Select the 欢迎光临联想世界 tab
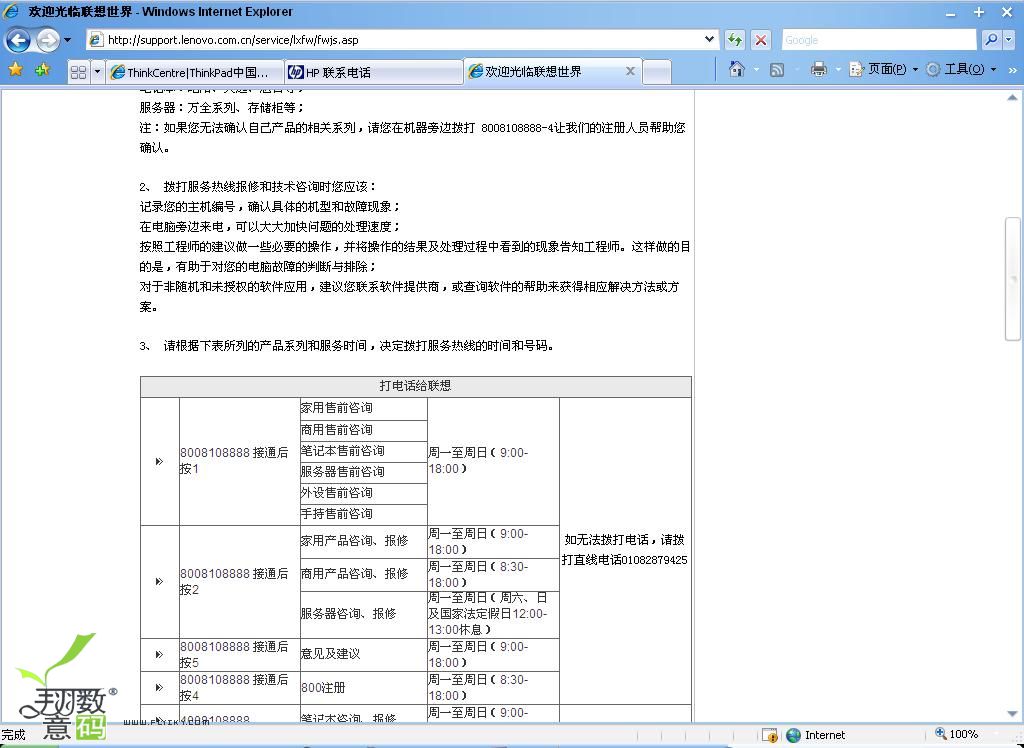1024x748 pixels. click(x=552, y=71)
